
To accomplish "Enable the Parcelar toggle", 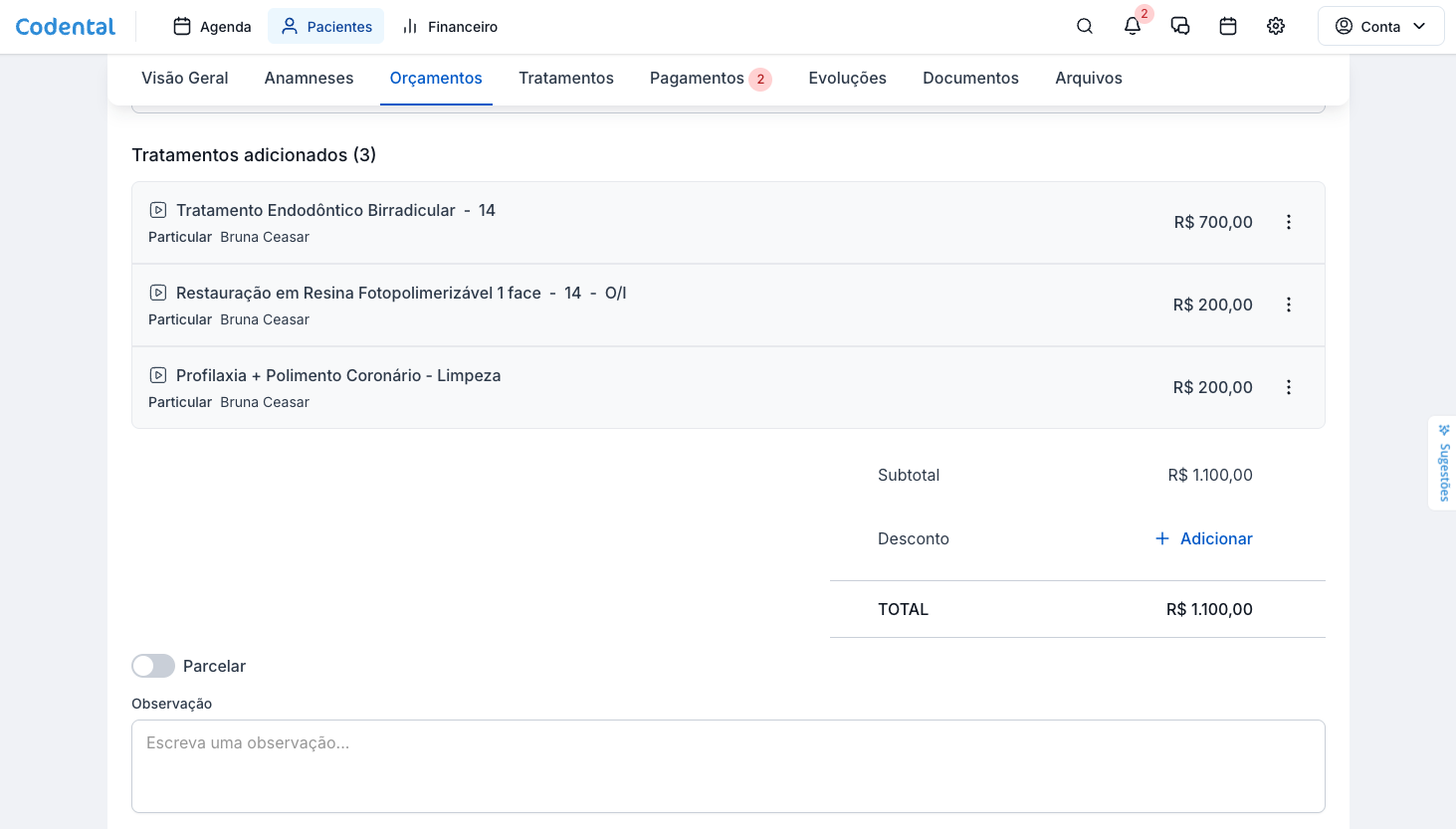I will [x=153, y=666].
